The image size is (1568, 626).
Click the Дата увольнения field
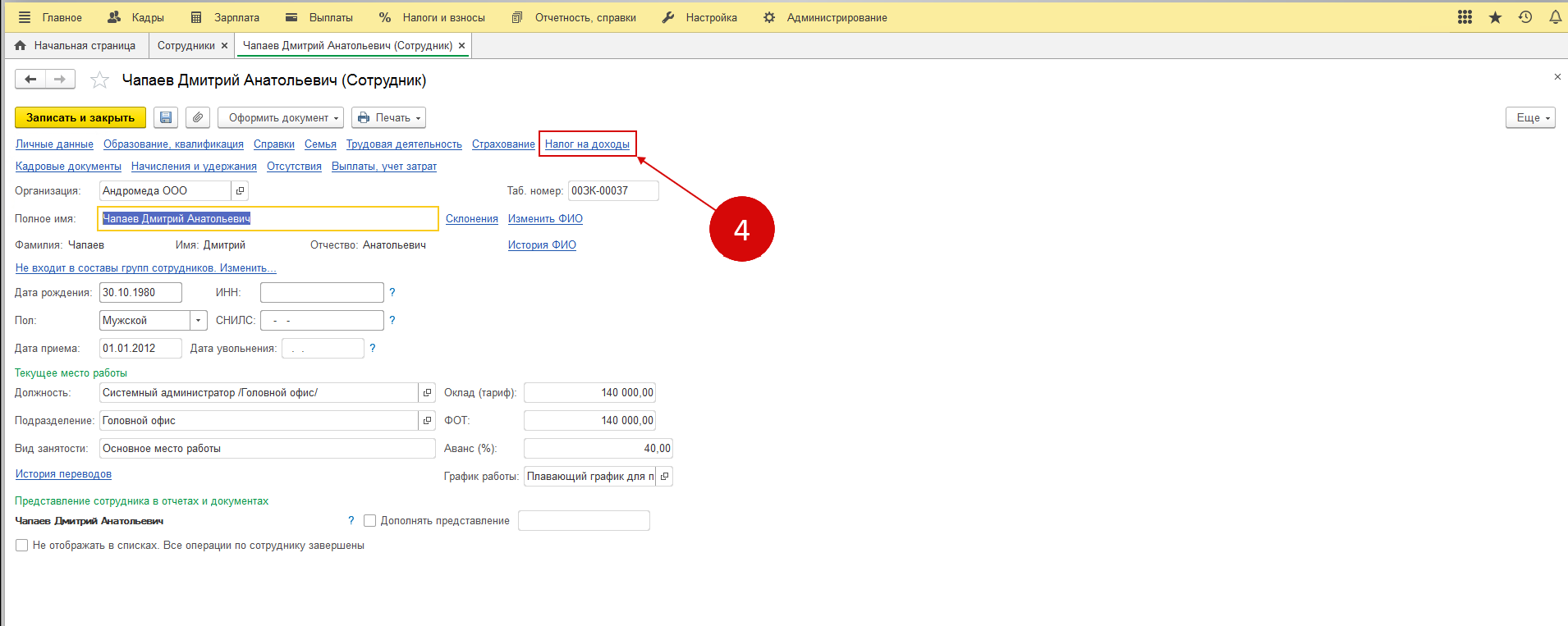click(323, 349)
